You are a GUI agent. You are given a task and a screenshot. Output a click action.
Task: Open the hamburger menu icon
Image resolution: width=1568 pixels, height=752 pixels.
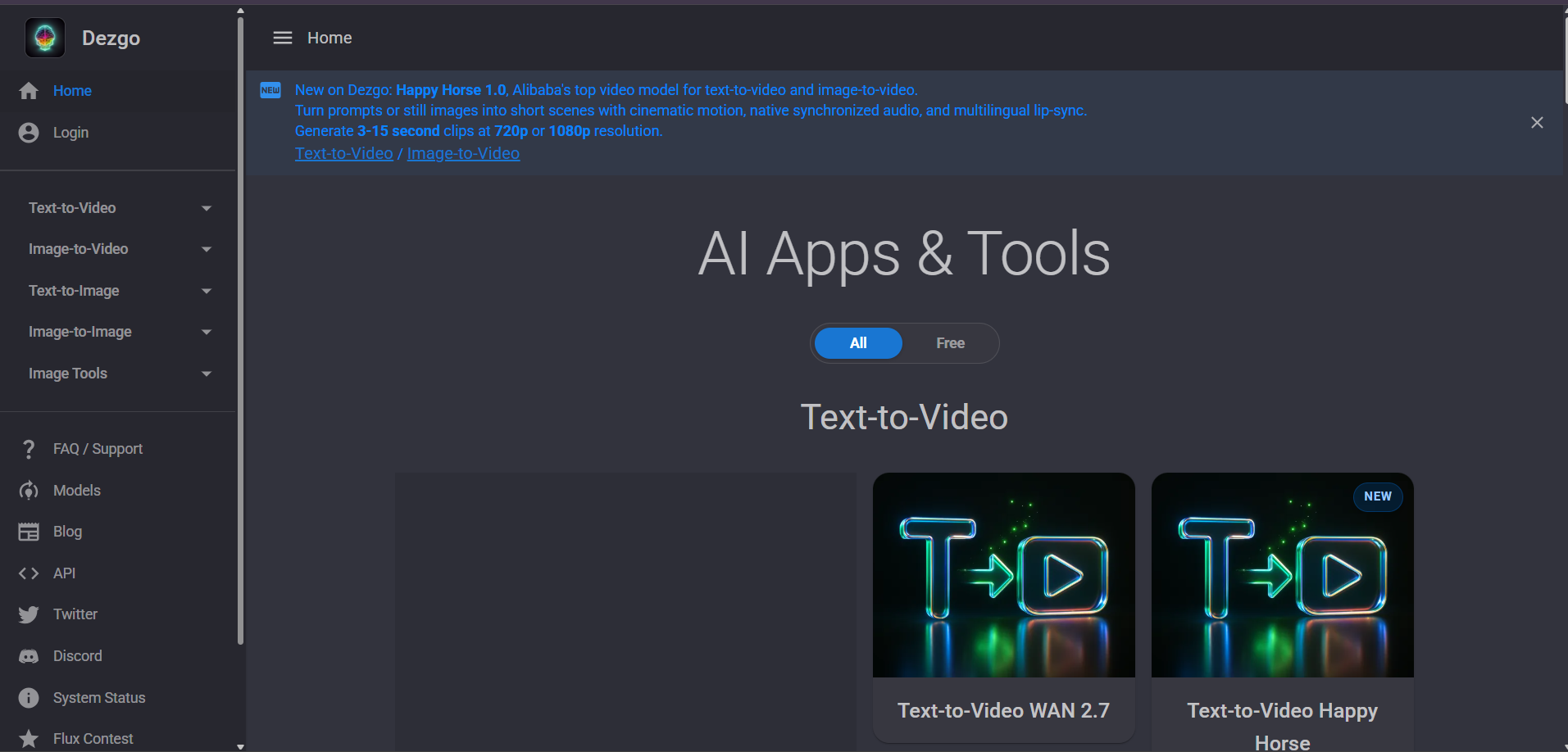pyautogui.click(x=283, y=38)
